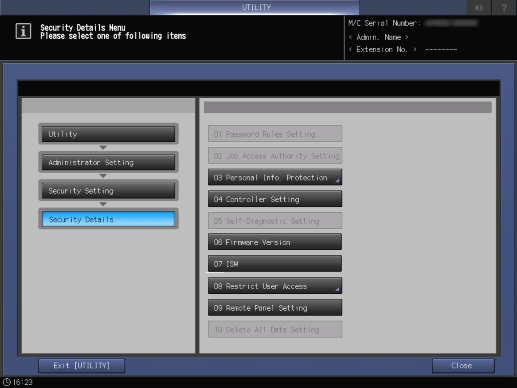
Task: Select the highlighted Security Details item
Action: pos(108,219)
